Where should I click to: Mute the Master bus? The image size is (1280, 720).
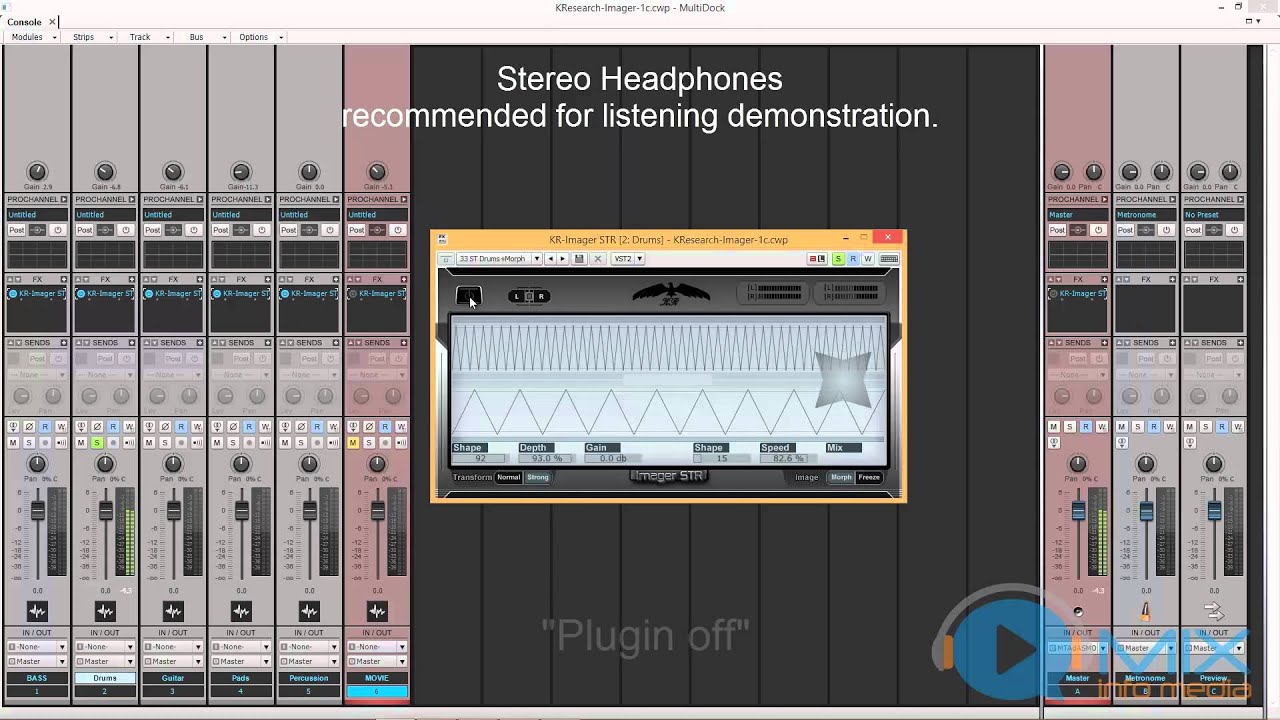click(x=1053, y=427)
